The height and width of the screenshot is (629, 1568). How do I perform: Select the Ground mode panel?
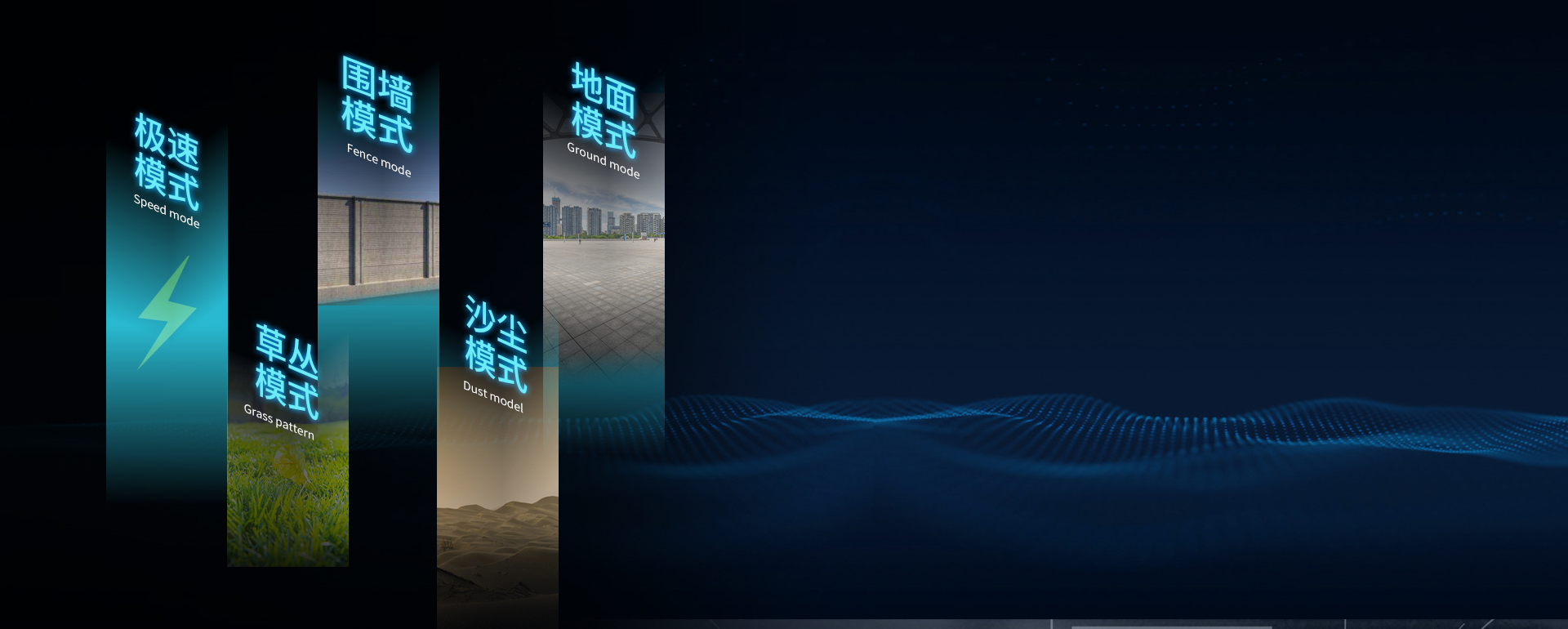point(604,253)
